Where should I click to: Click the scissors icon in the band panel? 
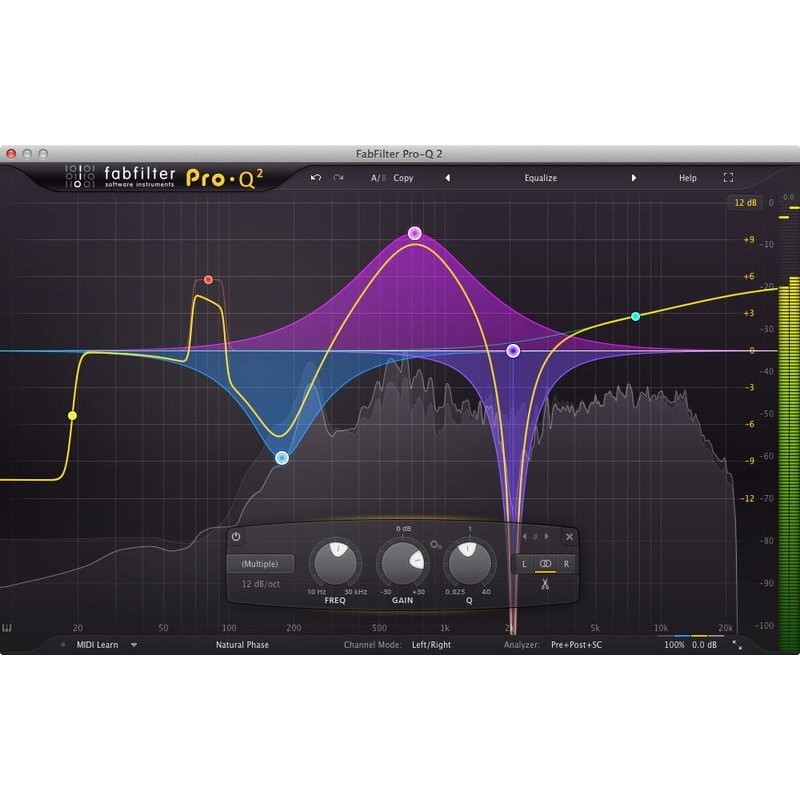545,582
